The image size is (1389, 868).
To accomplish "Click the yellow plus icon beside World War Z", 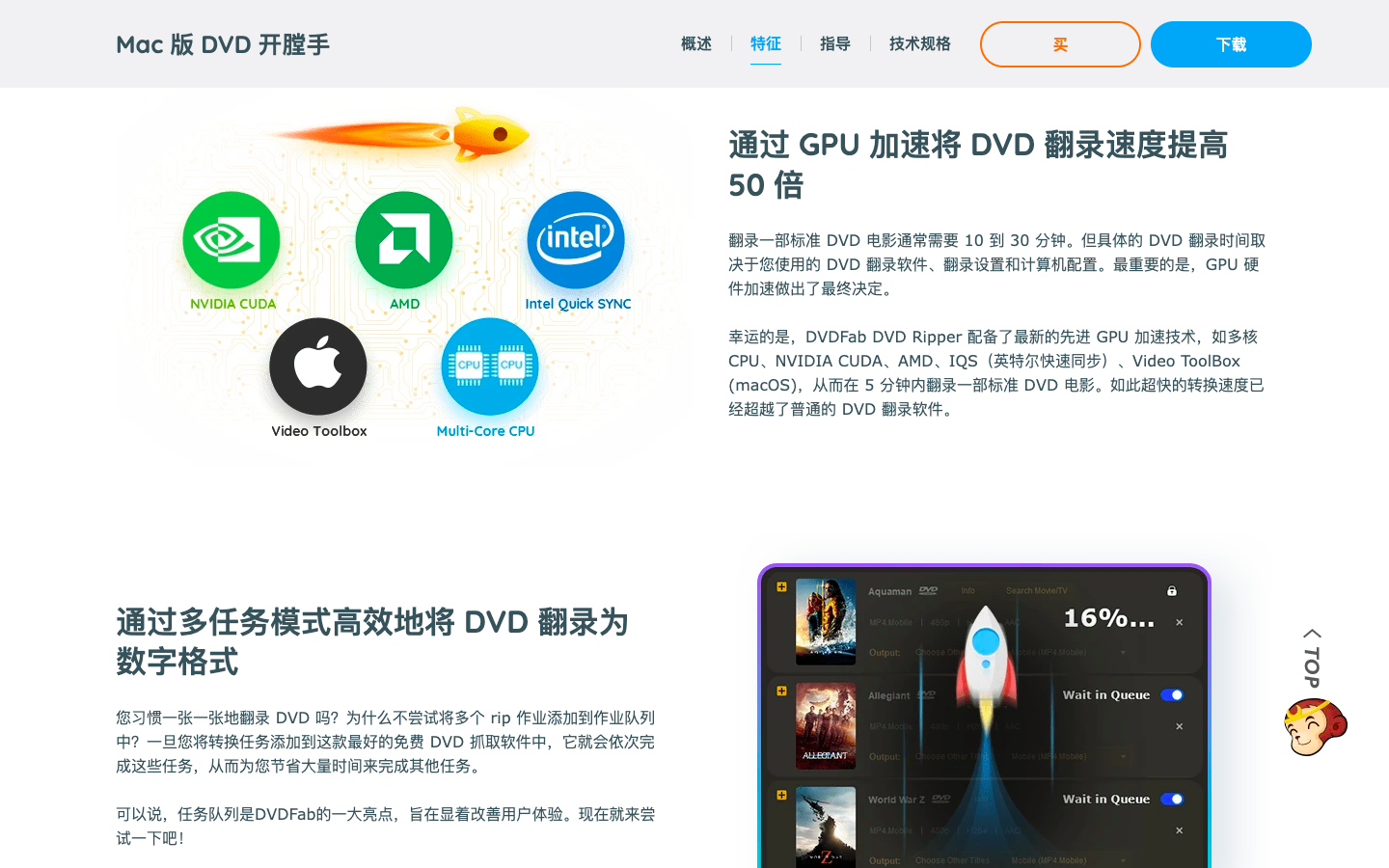I will click(781, 795).
